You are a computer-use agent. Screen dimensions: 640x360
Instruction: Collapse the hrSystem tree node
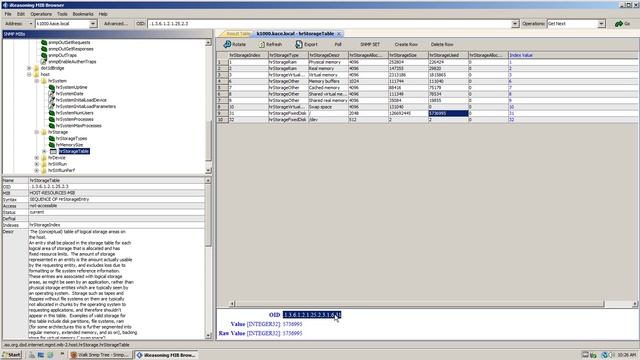tap(37, 81)
